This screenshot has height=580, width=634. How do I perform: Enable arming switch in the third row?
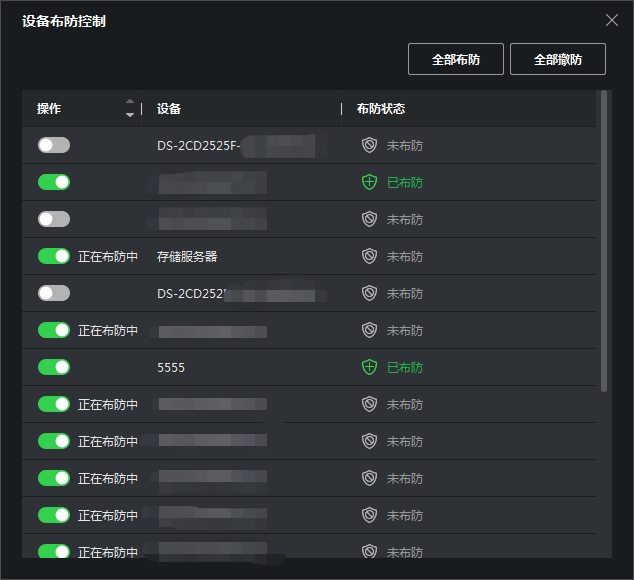click(x=54, y=219)
